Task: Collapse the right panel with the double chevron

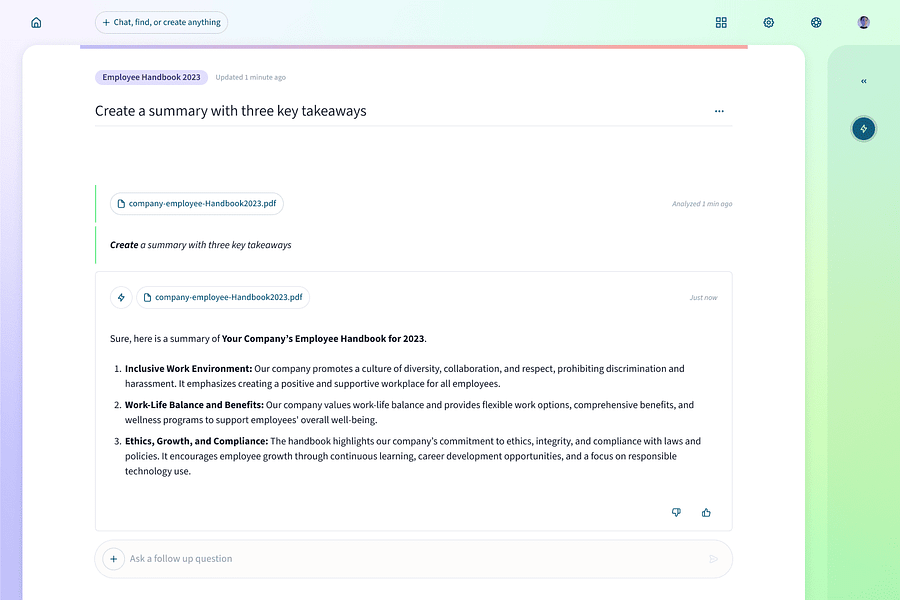Action: point(863,81)
